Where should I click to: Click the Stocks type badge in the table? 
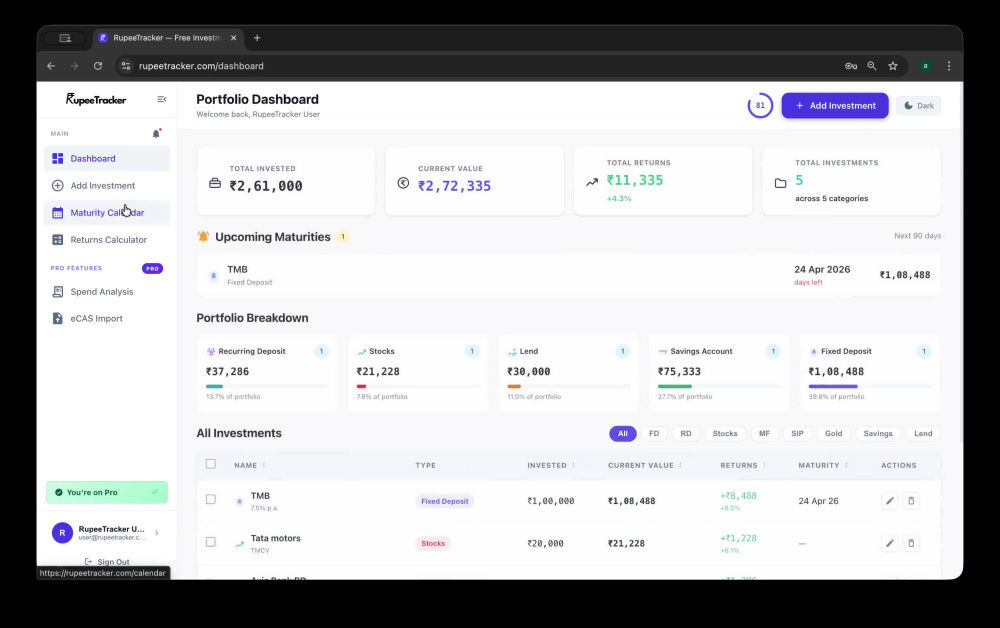coord(433,543)
